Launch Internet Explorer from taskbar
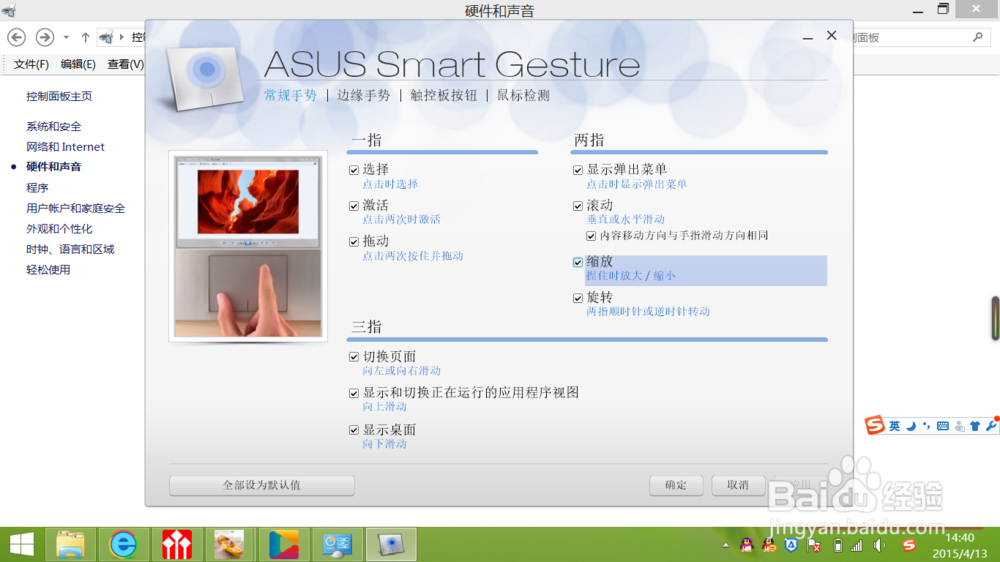This screenshot has width=1000, height=562. tap(122, 545)
